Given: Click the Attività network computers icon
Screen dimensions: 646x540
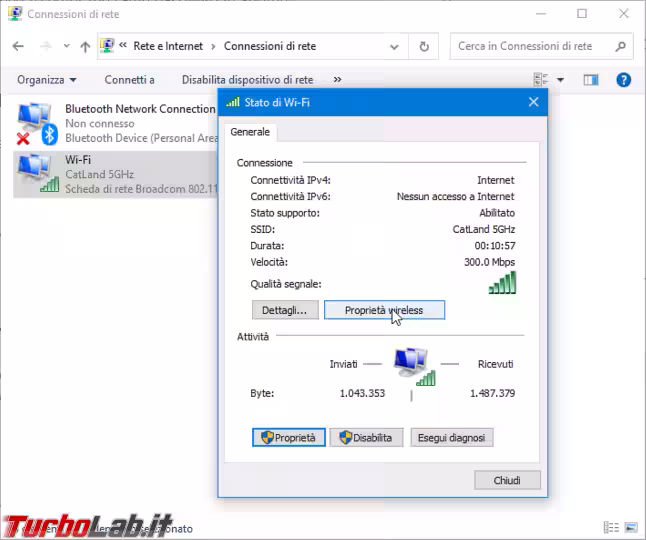Looking at the screenshot, I should (414, 367).
